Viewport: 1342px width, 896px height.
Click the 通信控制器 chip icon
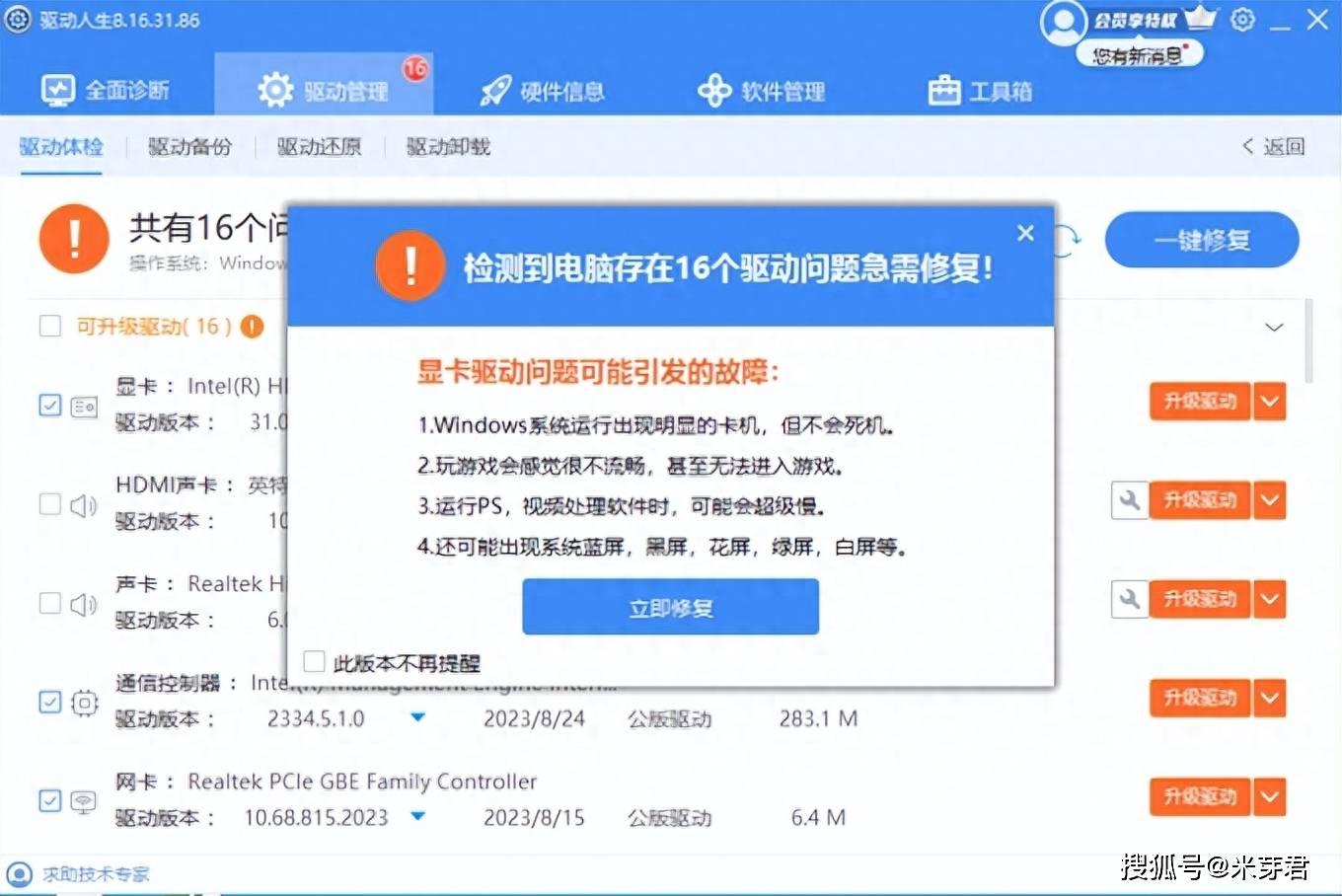click(84, 703)
